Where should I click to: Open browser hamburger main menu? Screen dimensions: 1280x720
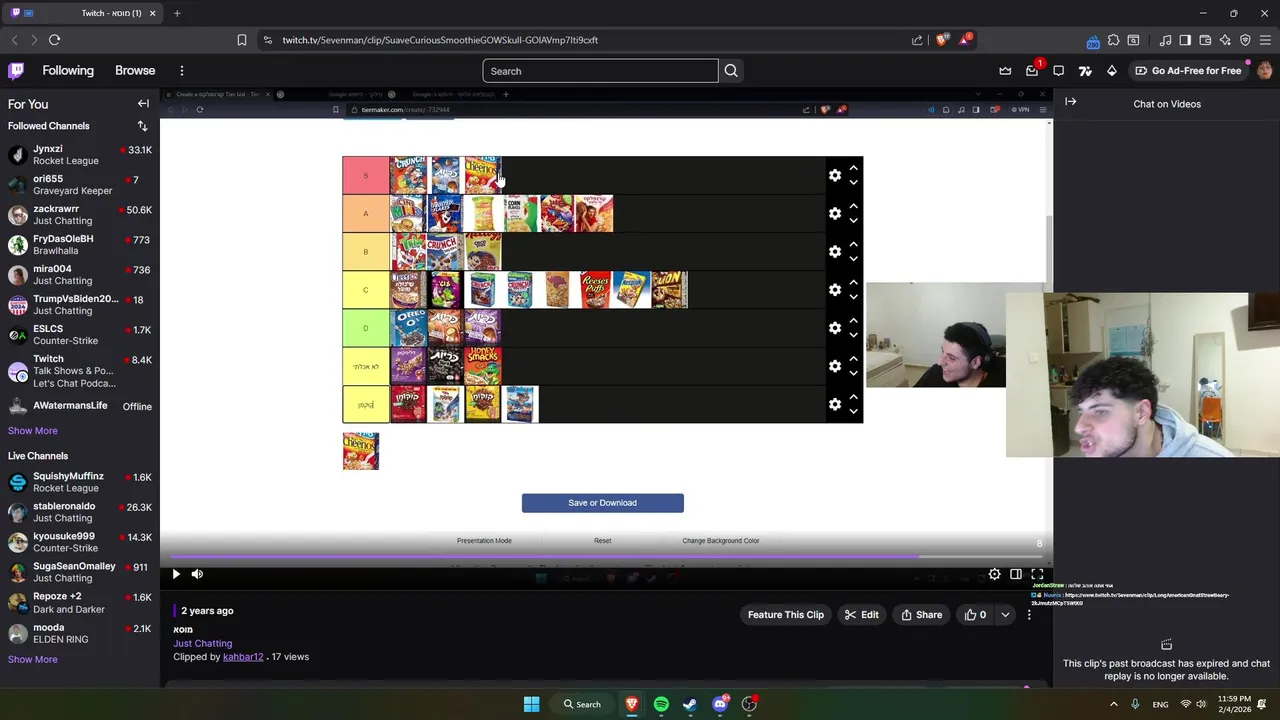click(x=1265, y=40)
